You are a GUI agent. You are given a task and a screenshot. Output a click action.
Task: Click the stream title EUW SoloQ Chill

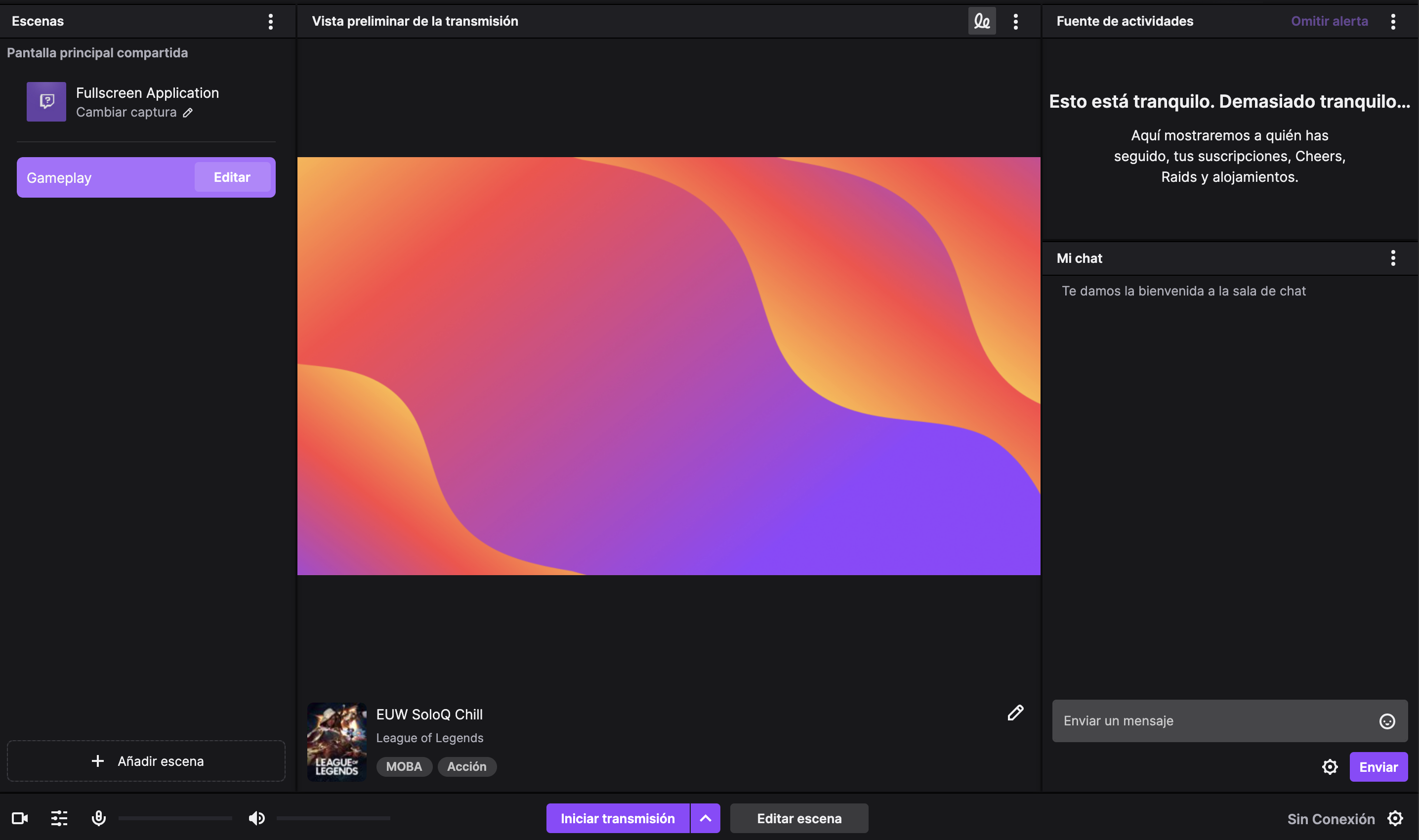coord(430,715)
